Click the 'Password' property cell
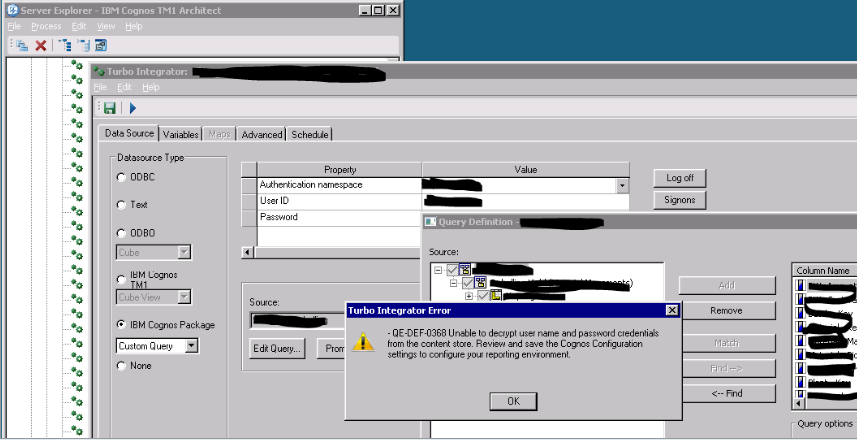Viewport: 857px width, 440px height. tap(339, 217)
